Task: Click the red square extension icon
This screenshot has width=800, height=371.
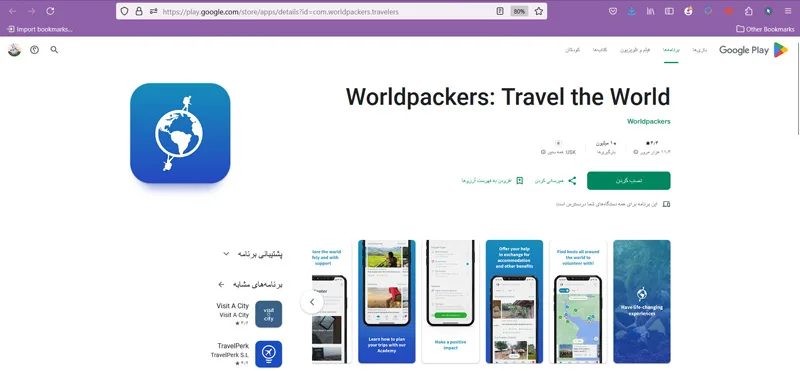Action: pos(729,11)
